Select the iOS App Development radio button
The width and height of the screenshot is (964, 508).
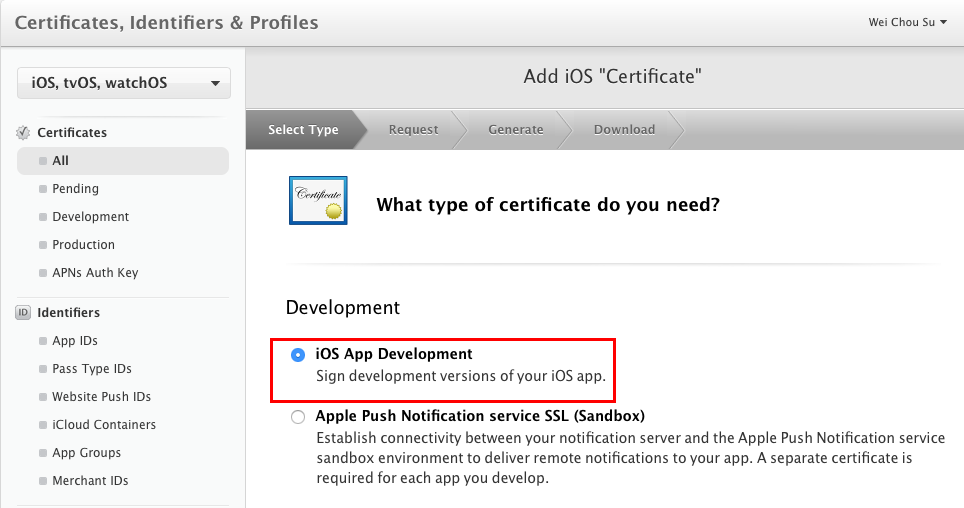298,355
